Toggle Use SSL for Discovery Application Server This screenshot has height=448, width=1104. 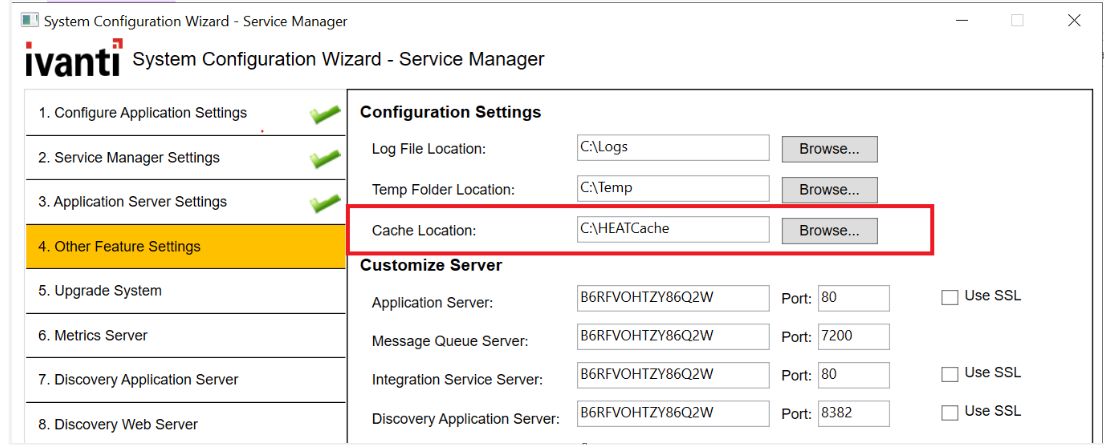tap(949, 413)
